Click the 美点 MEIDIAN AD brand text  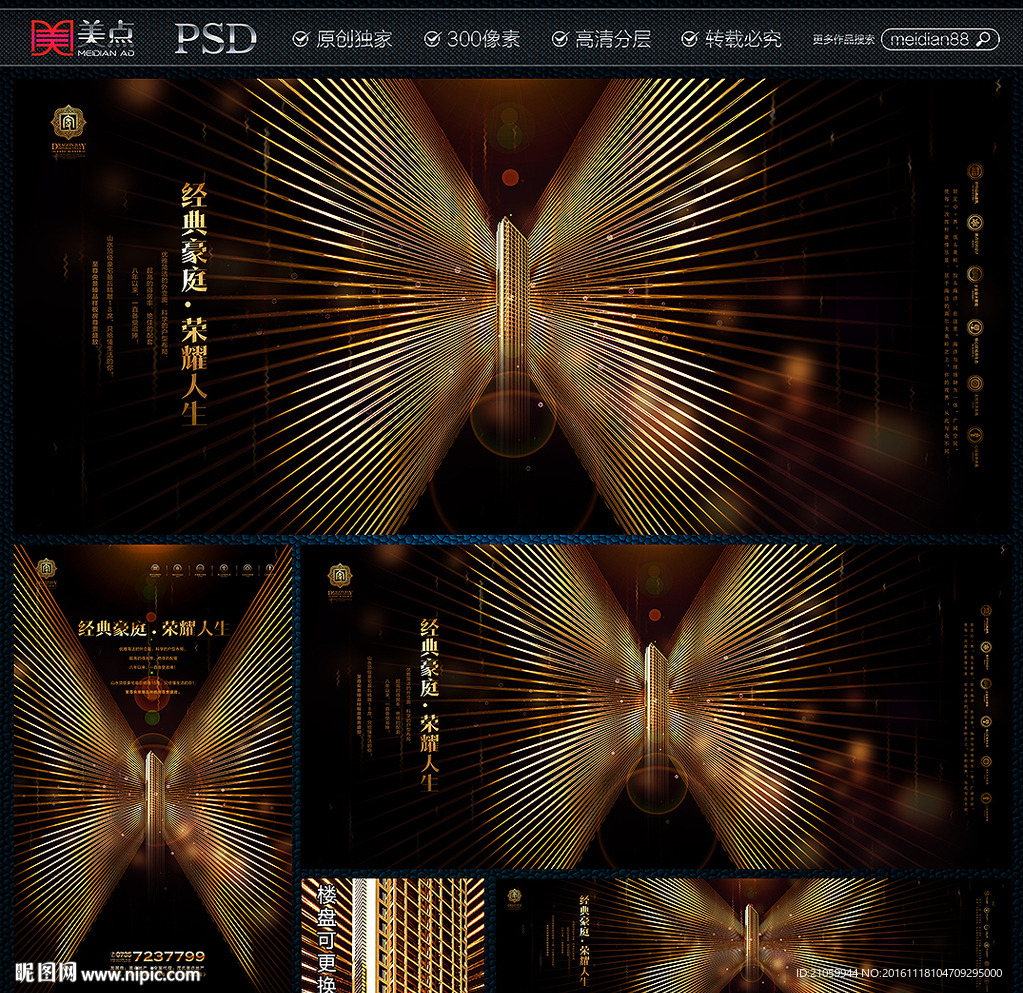tap(106, 38)
